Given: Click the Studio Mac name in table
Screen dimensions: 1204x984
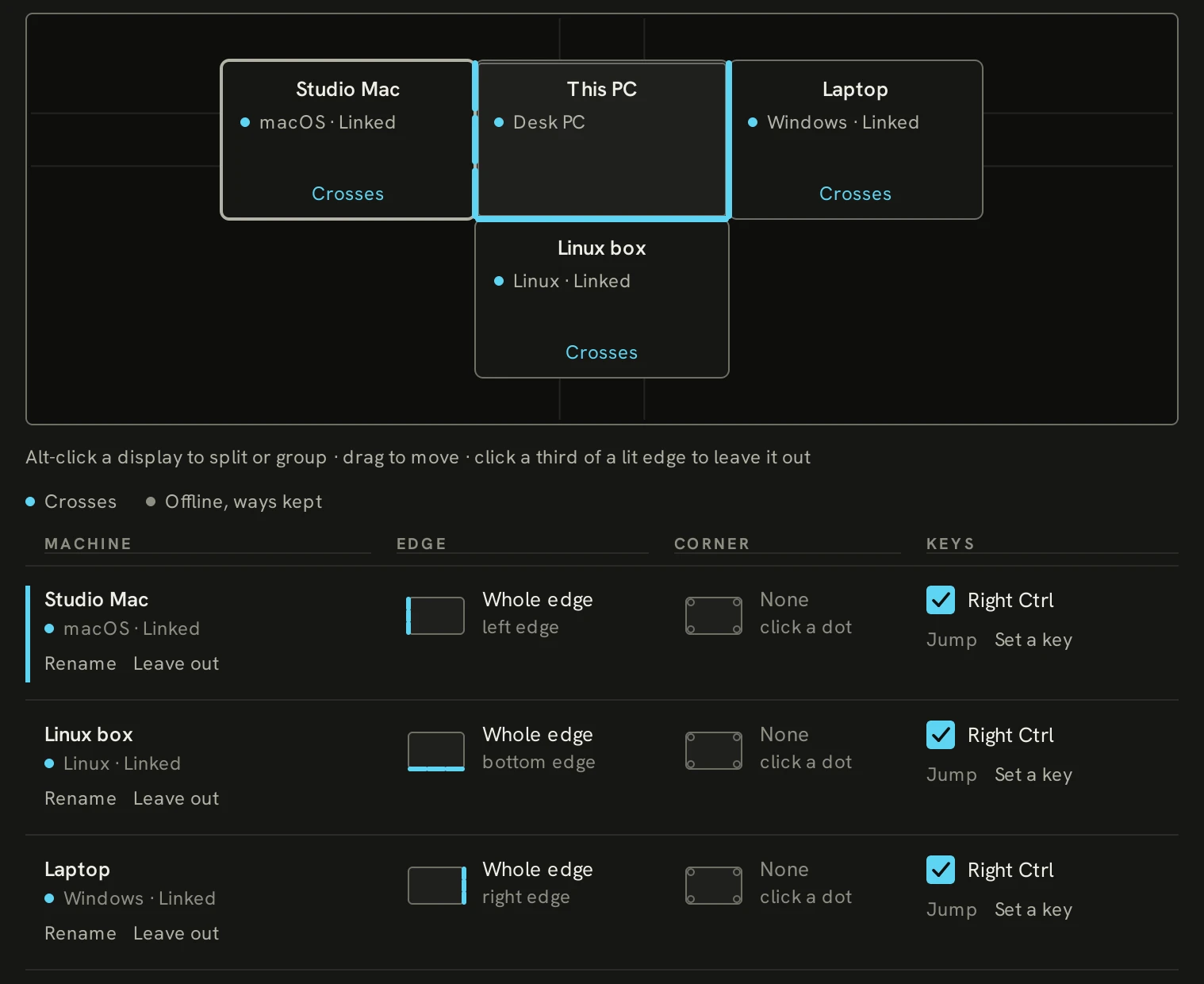Looking at the screenshot, I should click(96, 599).
